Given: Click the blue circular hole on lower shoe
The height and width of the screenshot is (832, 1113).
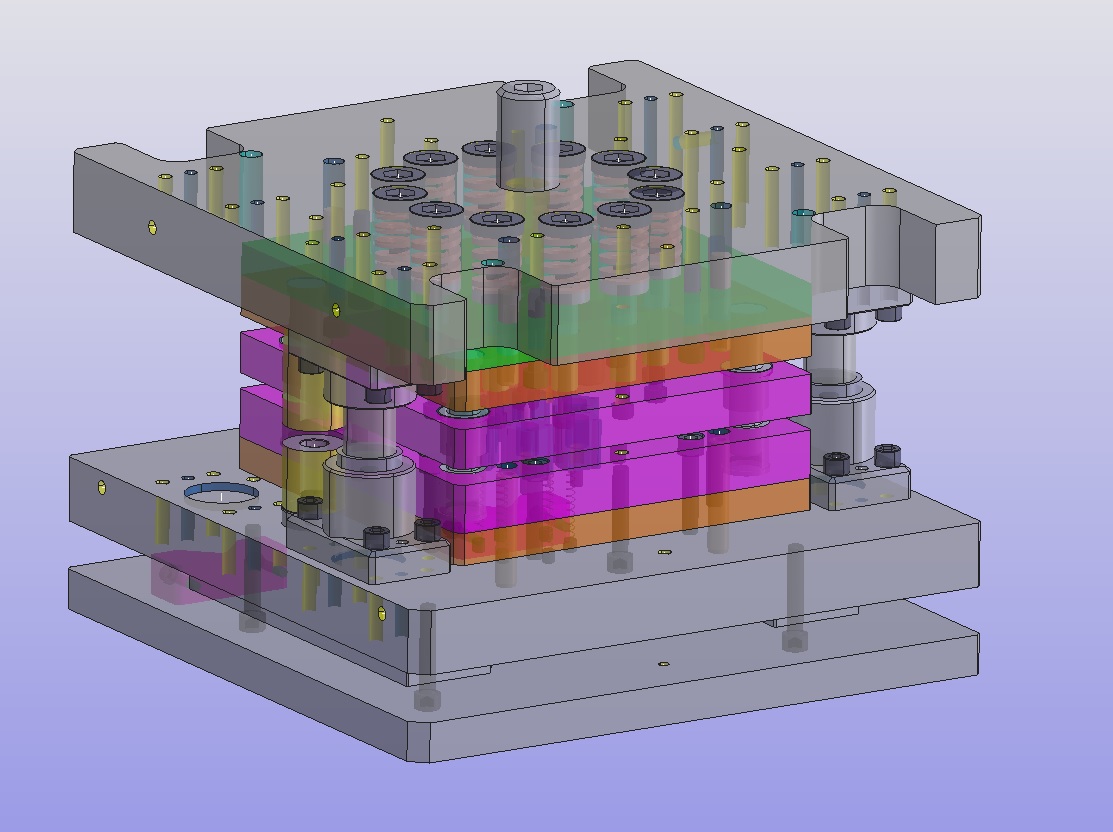Looking at the screenshot, I should click(x=221, y=493).
